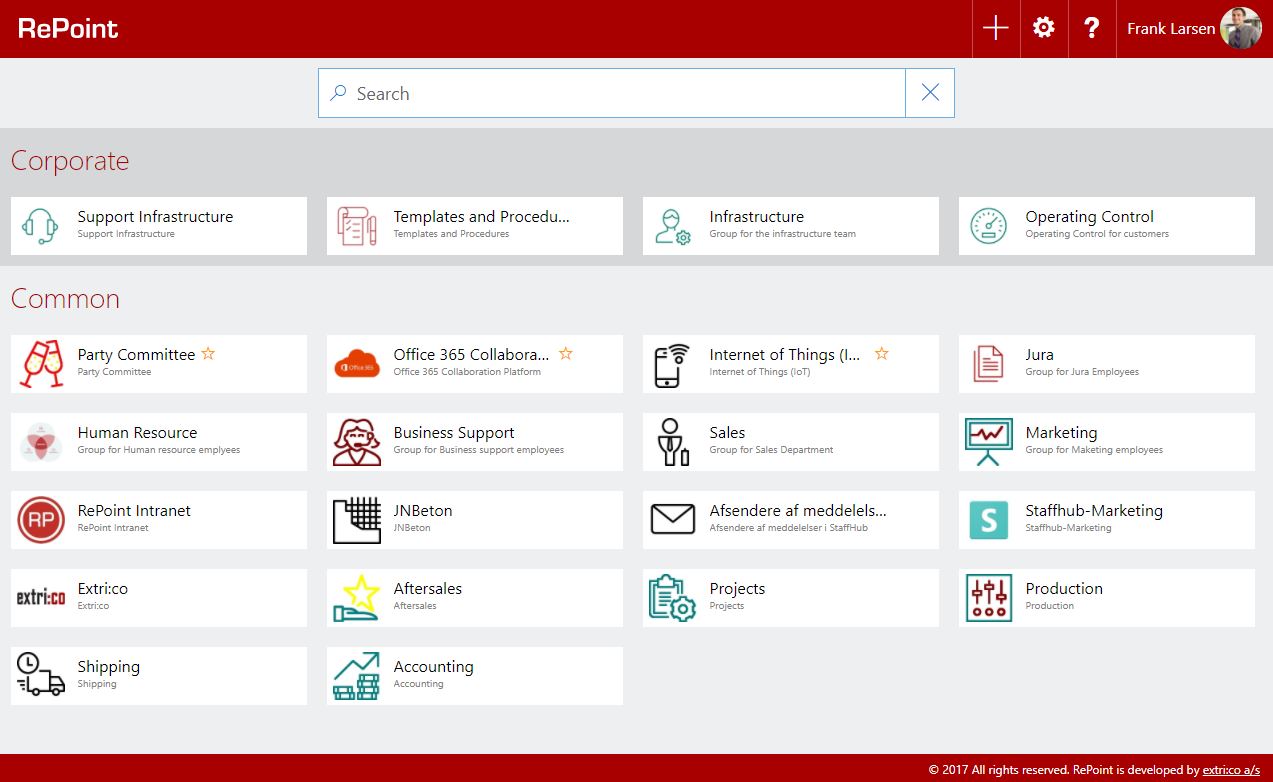1273x782 pixels.
Task: Click the JNBeton grid icon
Action: 357,520
